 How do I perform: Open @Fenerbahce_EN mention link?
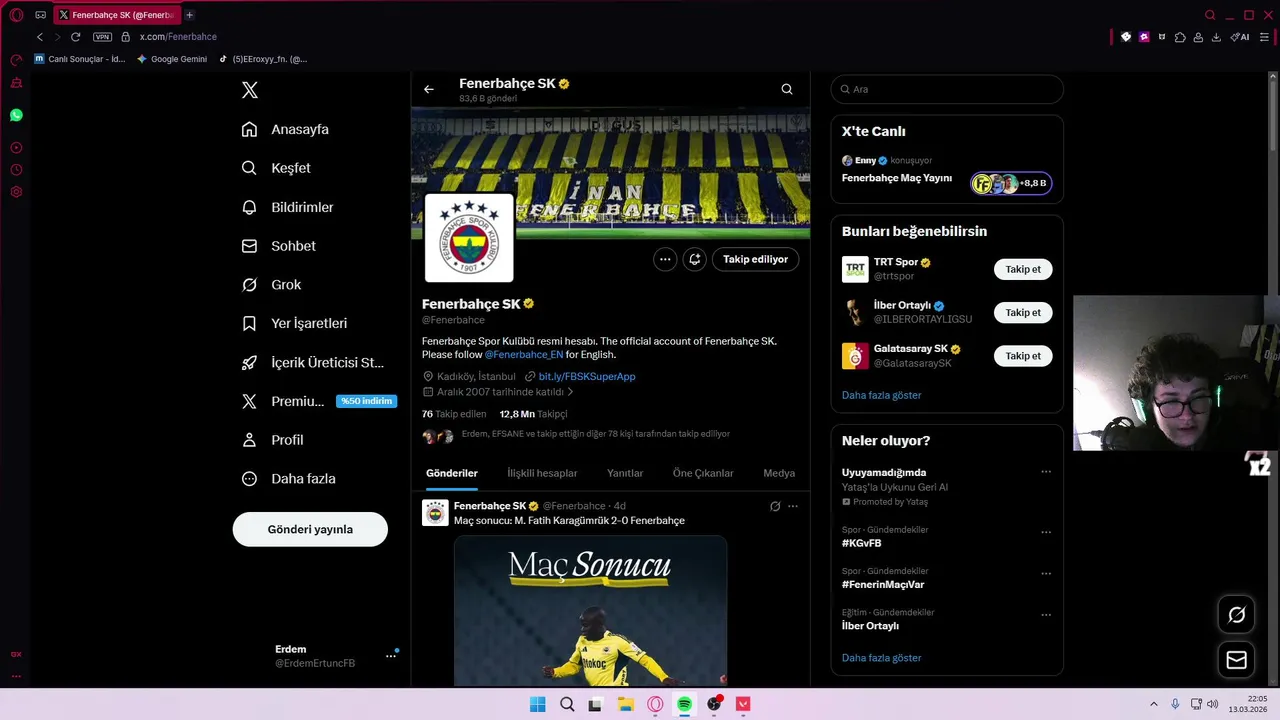(524, 355)
